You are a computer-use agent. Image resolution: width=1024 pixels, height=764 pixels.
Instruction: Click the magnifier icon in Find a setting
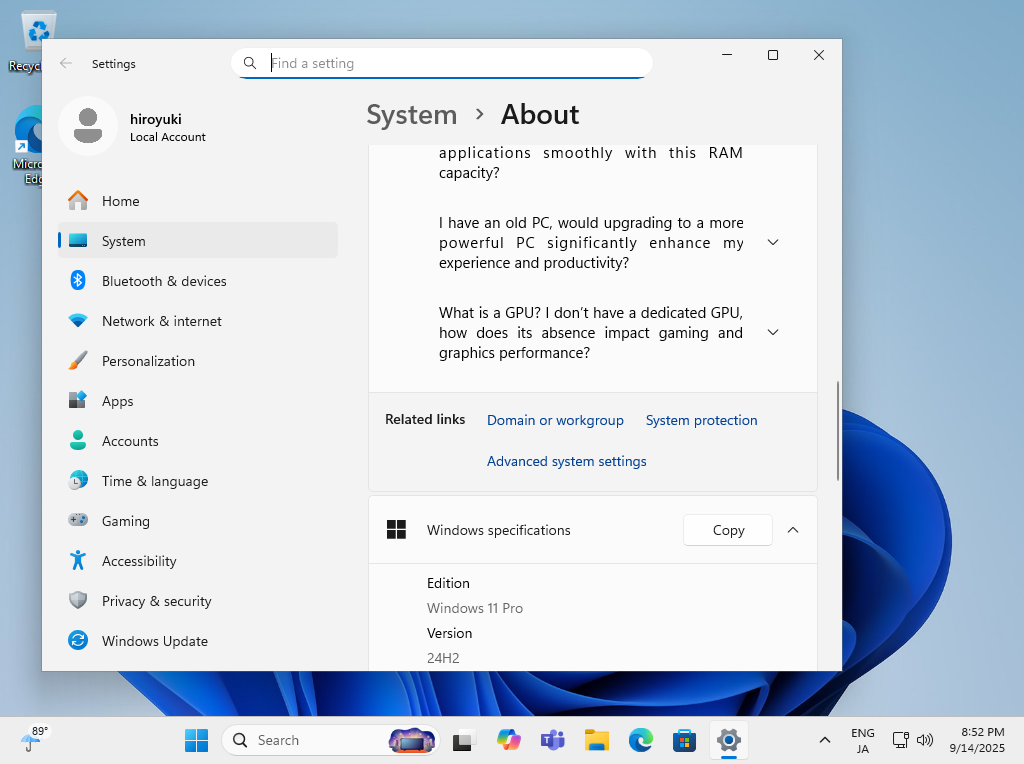click(x=249, y=63)
